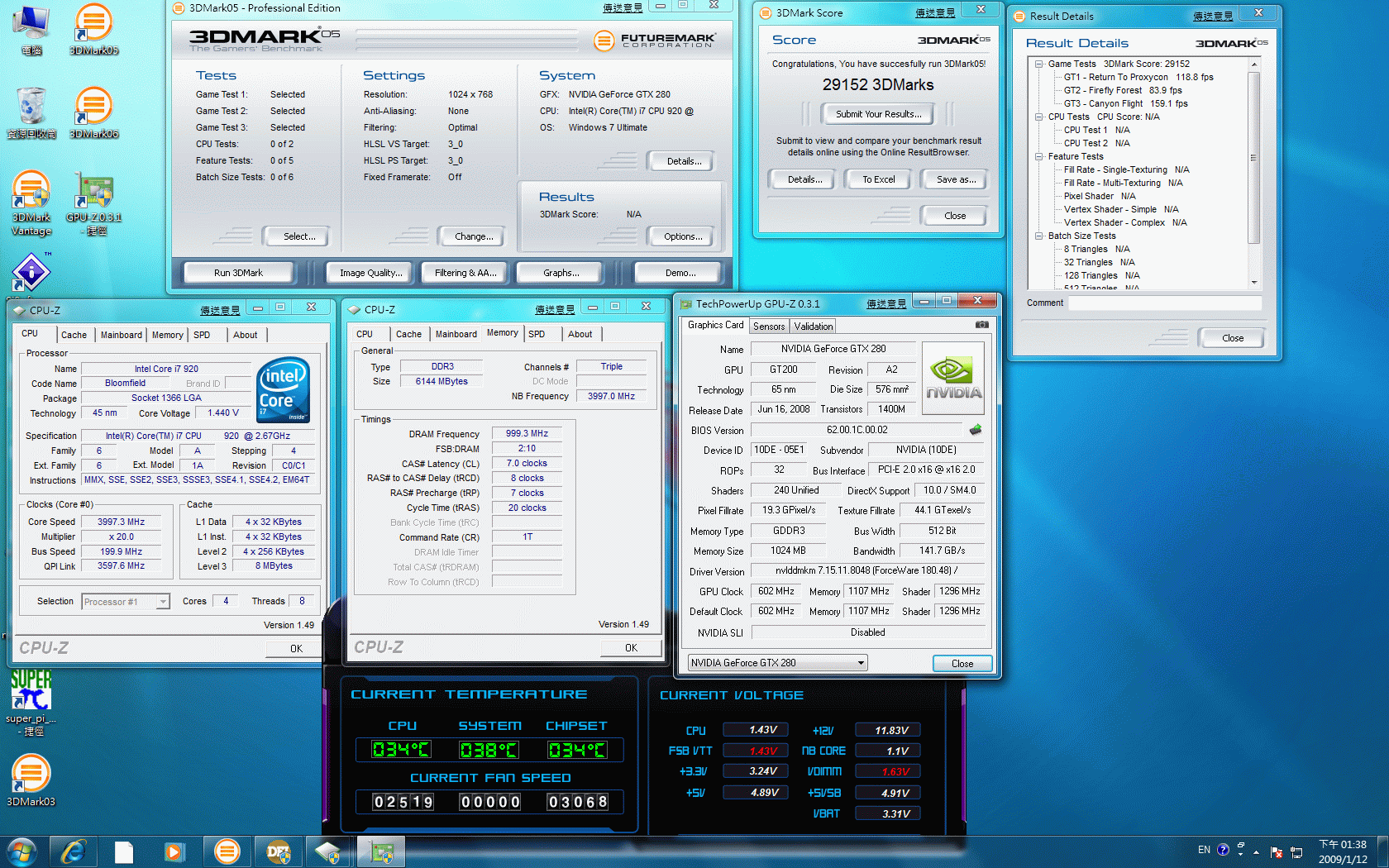This screenshot has width=1389, height=868.
Task: Select the GT3 - Canyon Flight result row
Action: (1125, 103)
